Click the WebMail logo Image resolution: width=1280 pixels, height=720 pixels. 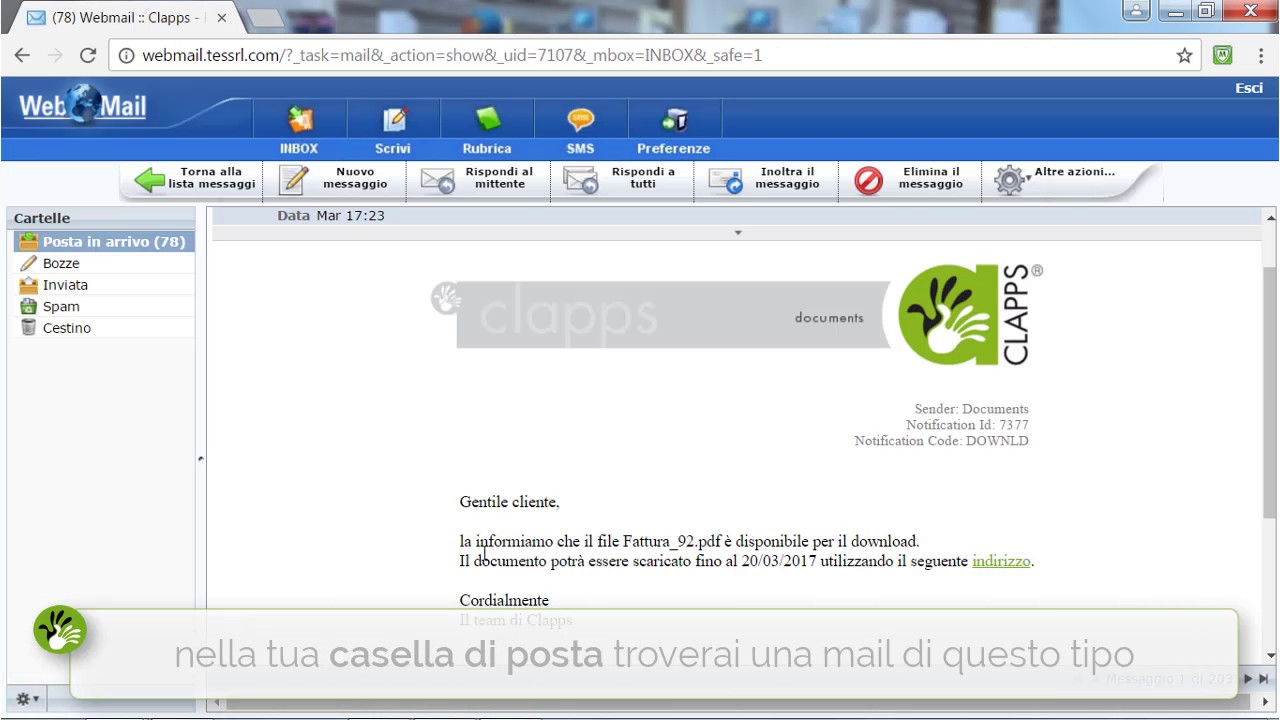click(x=82, y=105)
